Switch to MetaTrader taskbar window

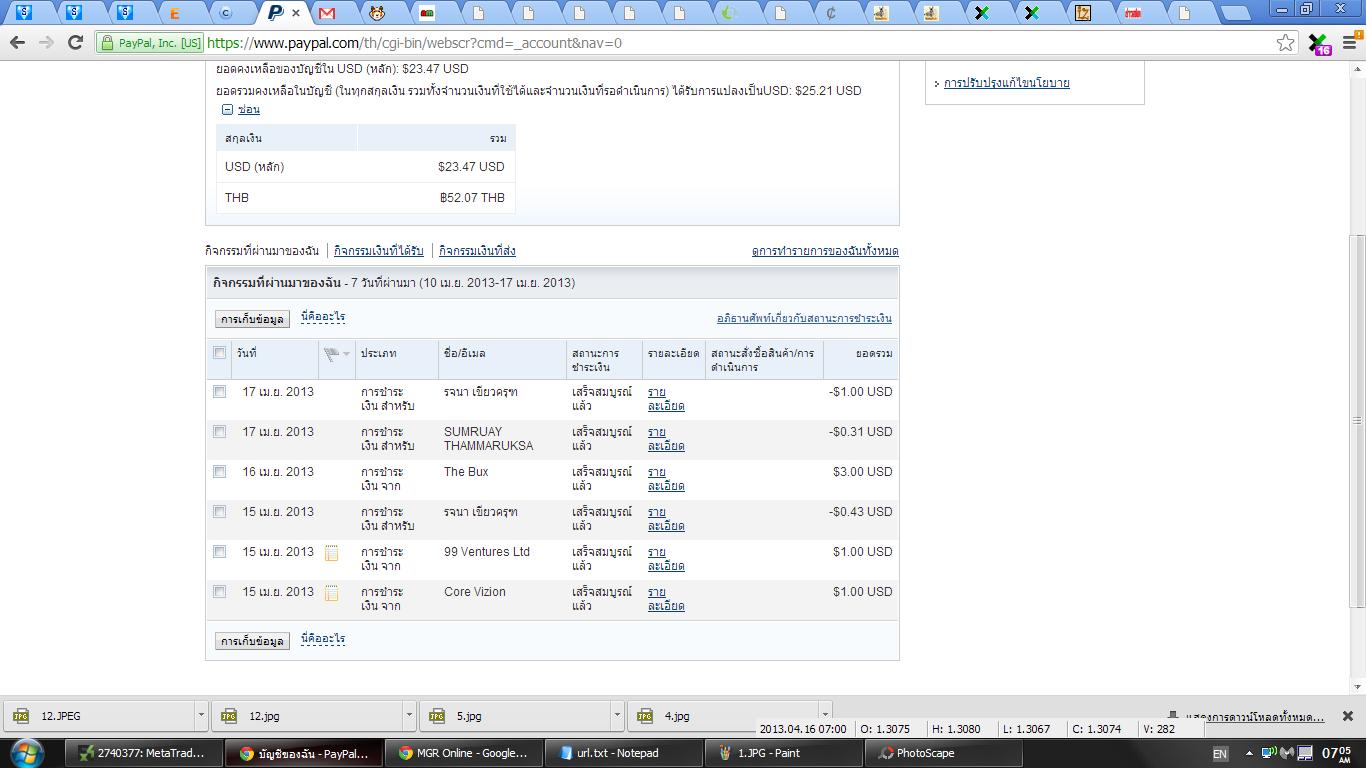pyautogui.click(x=142, y=753)
